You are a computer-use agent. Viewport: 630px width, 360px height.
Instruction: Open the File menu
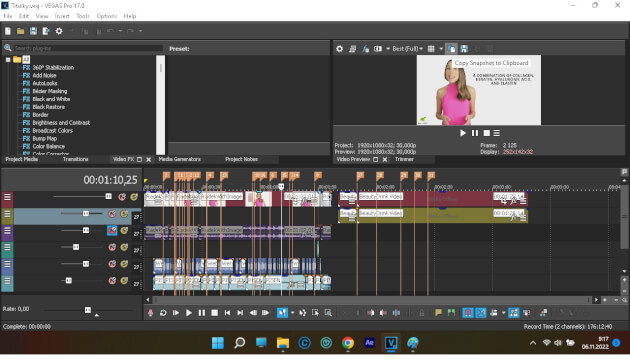[8, 16]
